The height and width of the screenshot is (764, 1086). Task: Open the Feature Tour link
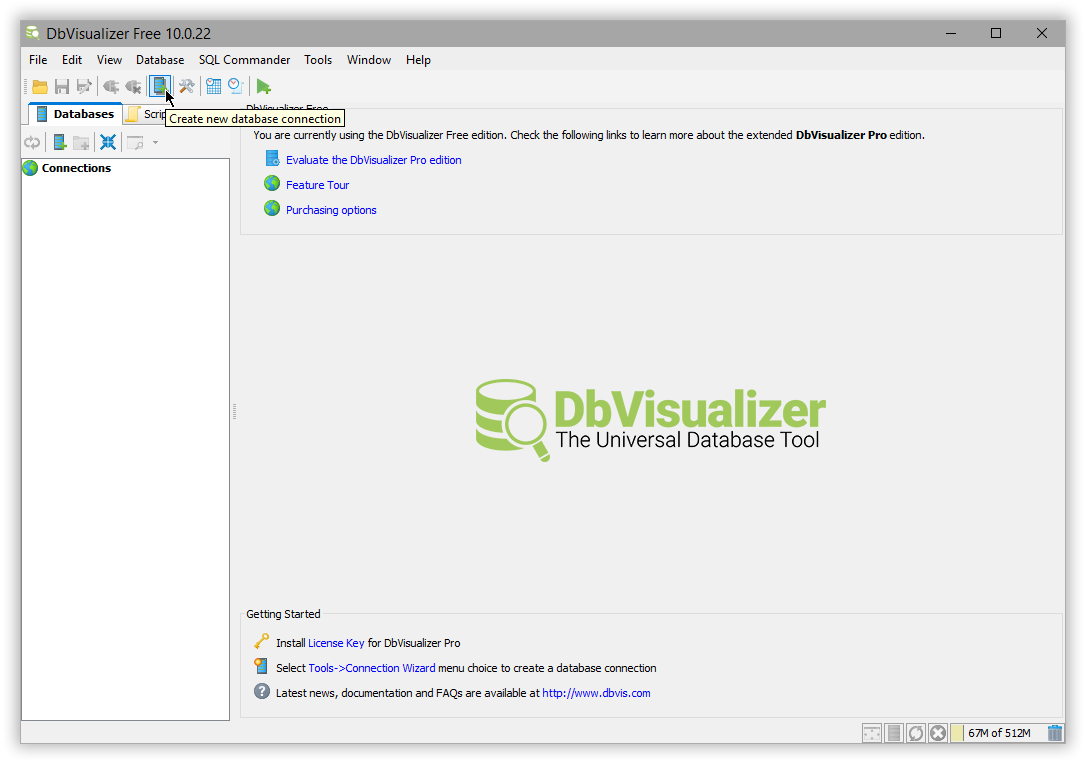317,185
